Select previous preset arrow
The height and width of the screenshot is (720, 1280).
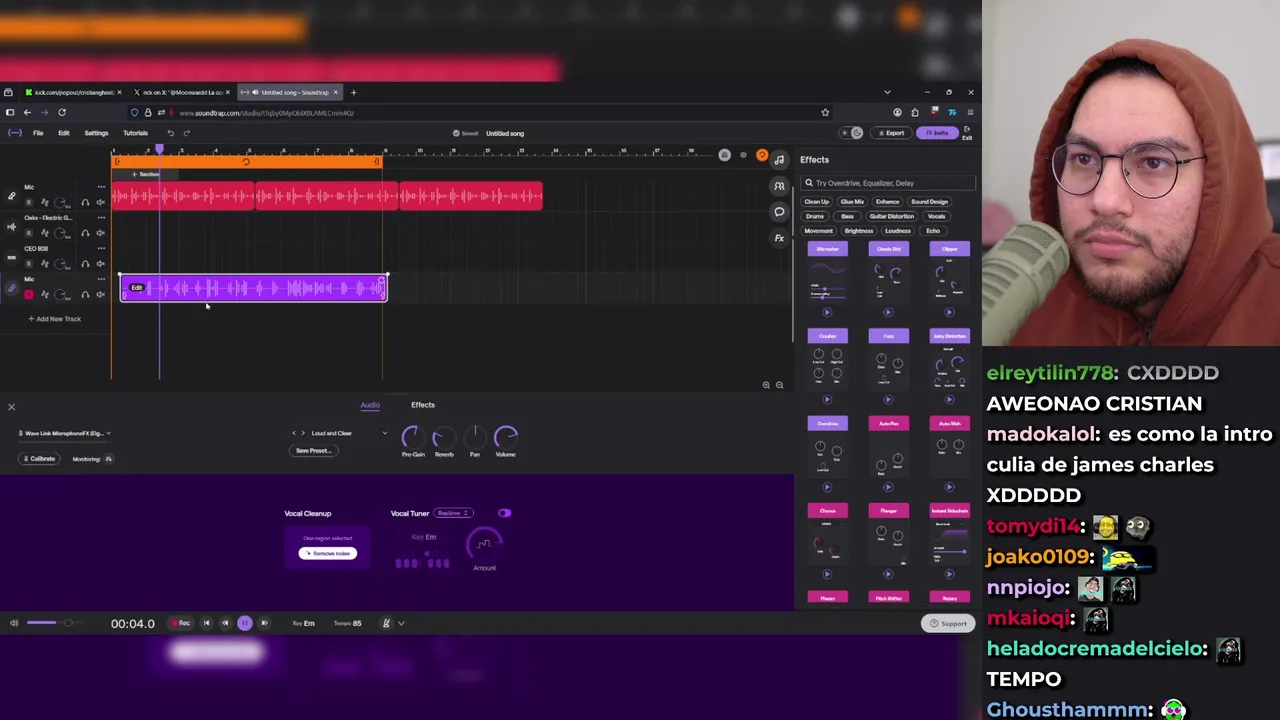tap(294, 433)
